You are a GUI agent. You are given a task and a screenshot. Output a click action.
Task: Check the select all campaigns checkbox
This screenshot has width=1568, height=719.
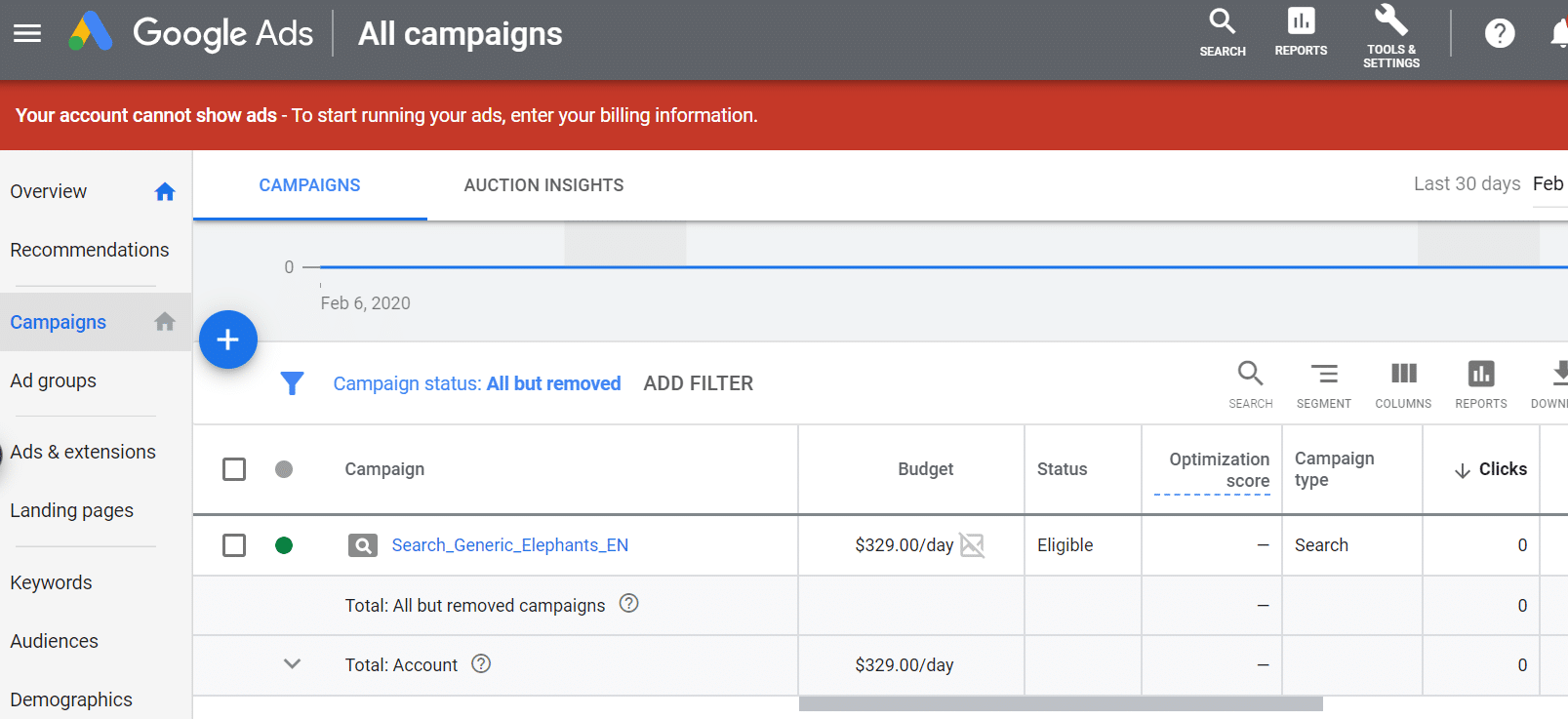(x=234, y=469)
